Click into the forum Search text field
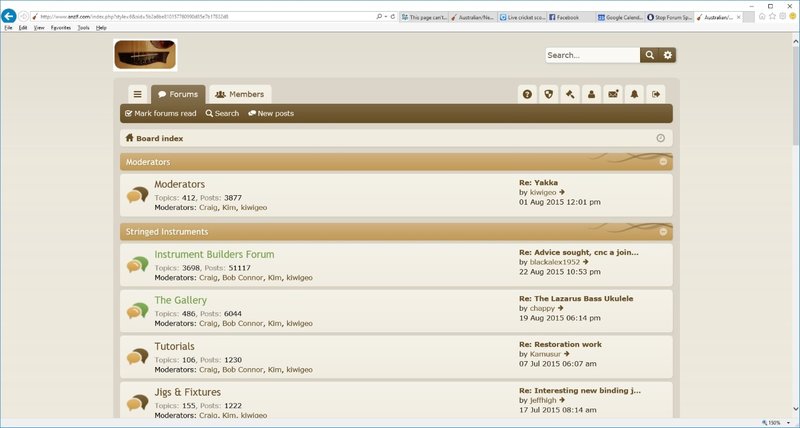The image size is (800, 428). [x=592, y=55]
